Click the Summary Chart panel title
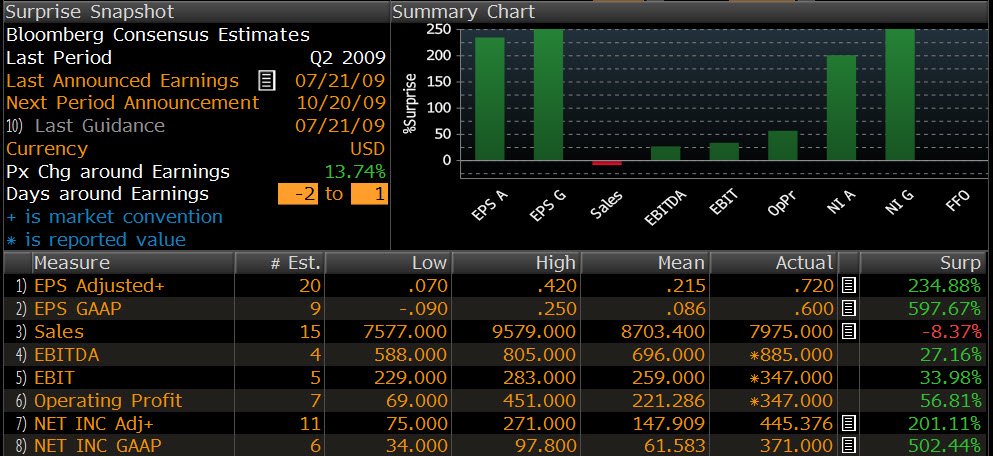993x456 pixels. click(x=464, y=12)
